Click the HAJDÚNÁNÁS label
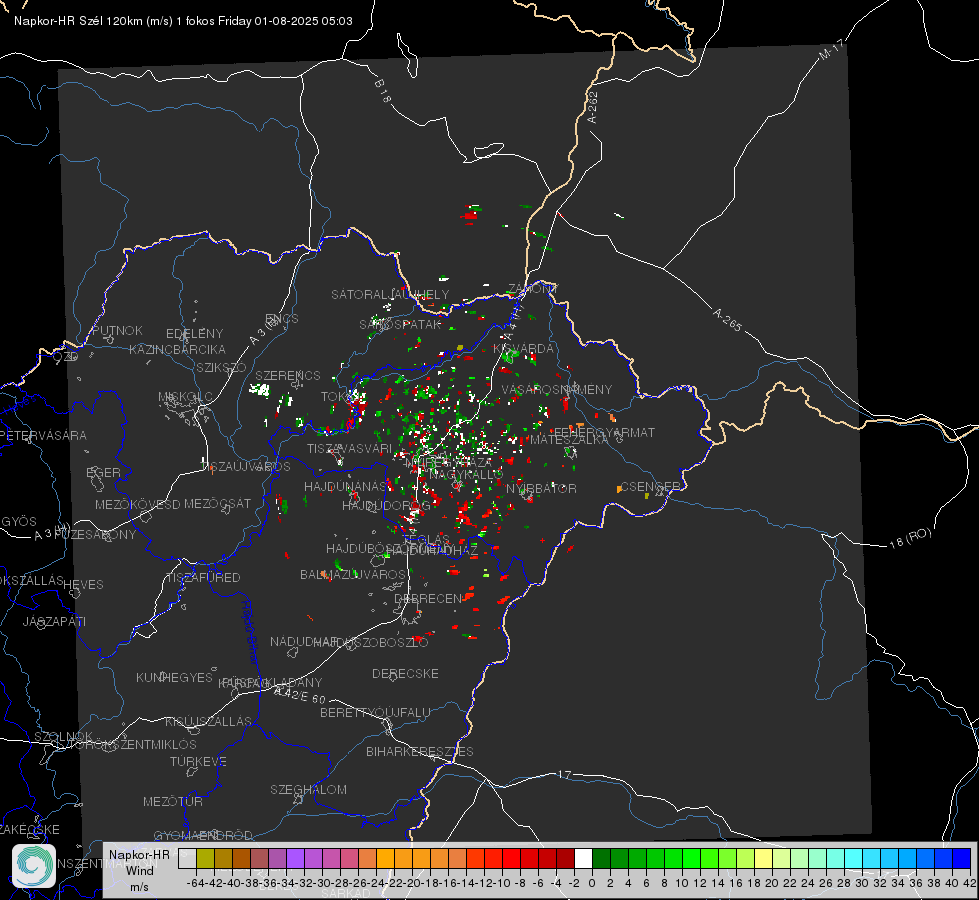Screen dimensions: 979x900 345,486
